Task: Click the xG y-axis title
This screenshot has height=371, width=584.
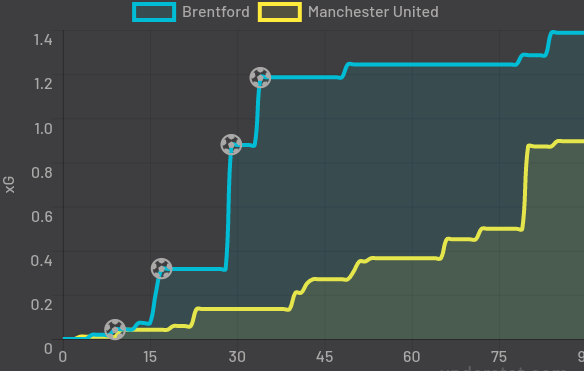Action: pos(10,185)
